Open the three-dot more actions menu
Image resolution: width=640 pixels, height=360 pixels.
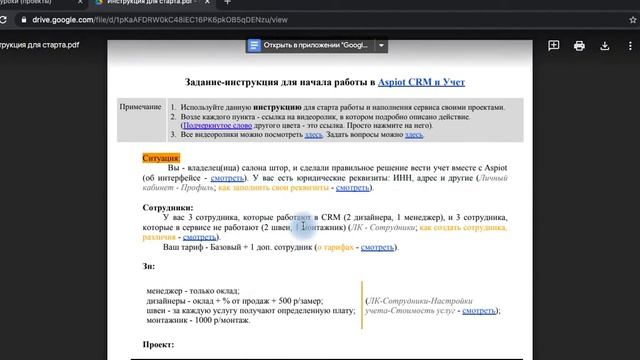click(x=630, y=46)
